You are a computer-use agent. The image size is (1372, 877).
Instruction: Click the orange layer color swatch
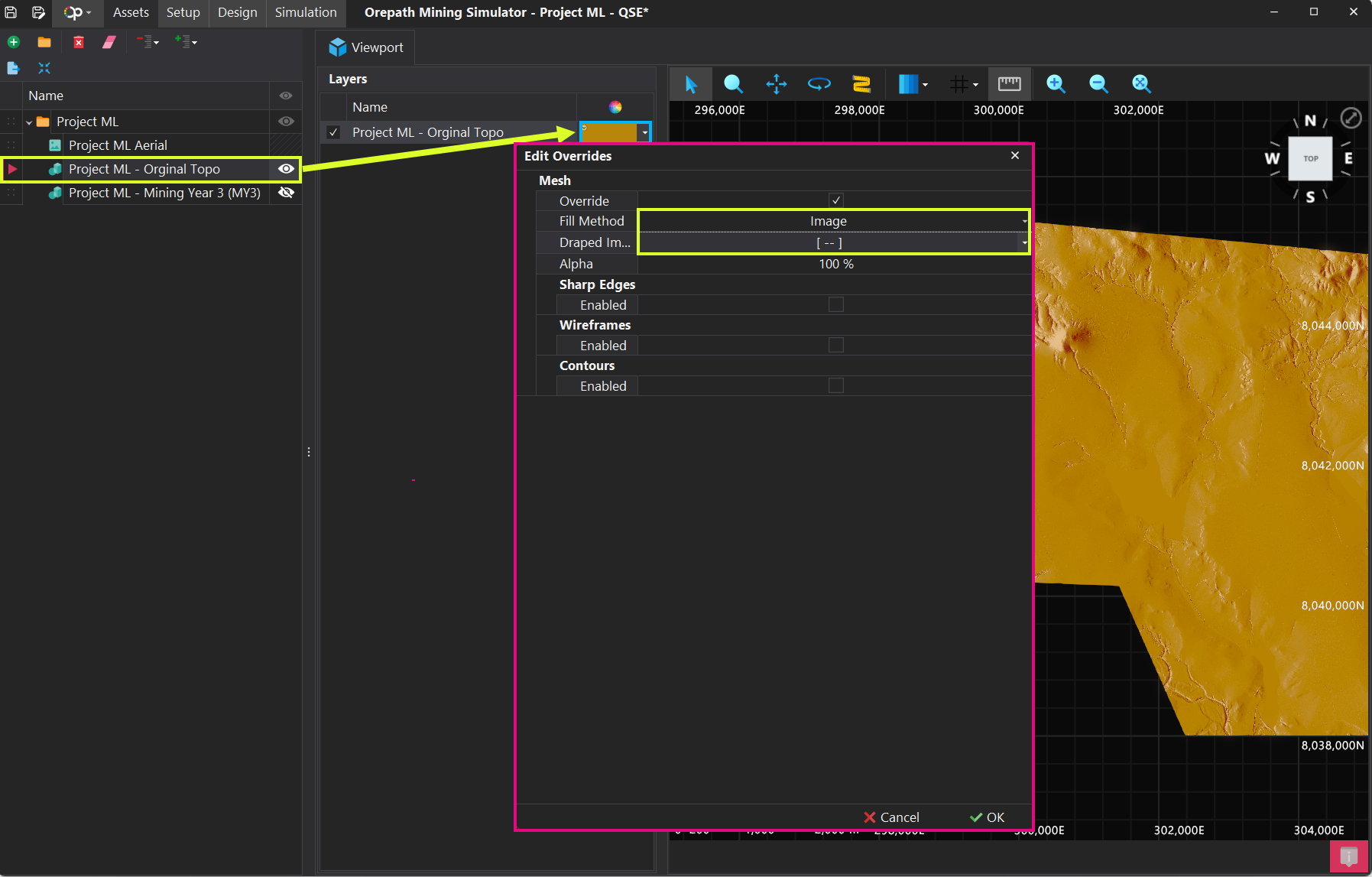point(609,132)
